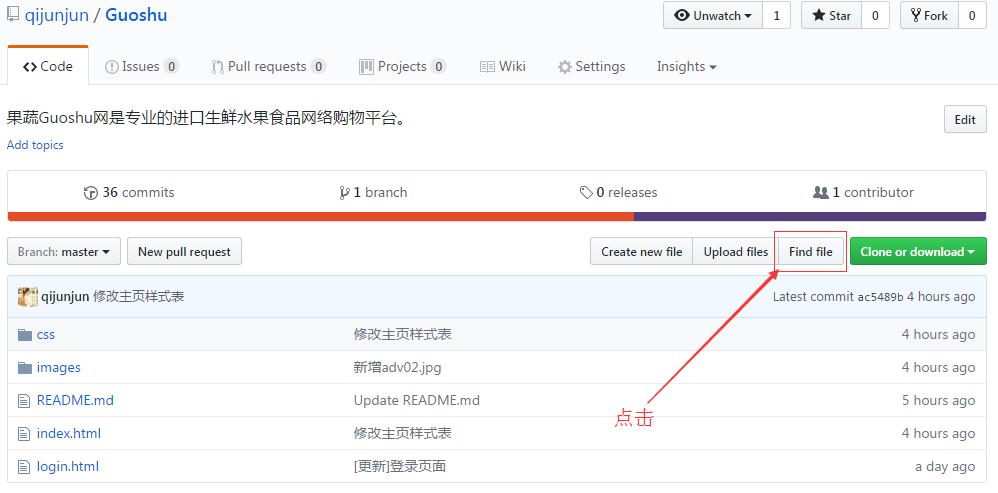This screenshot has width=998, height=493.
Task: Open the index.html file
Action: point(69,434)
